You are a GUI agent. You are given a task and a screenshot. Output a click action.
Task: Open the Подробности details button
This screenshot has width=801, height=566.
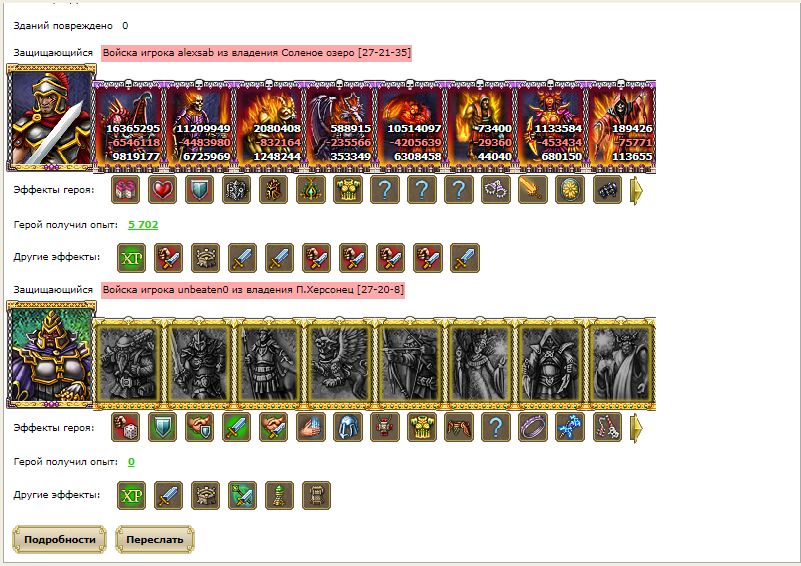click(59, 539)
